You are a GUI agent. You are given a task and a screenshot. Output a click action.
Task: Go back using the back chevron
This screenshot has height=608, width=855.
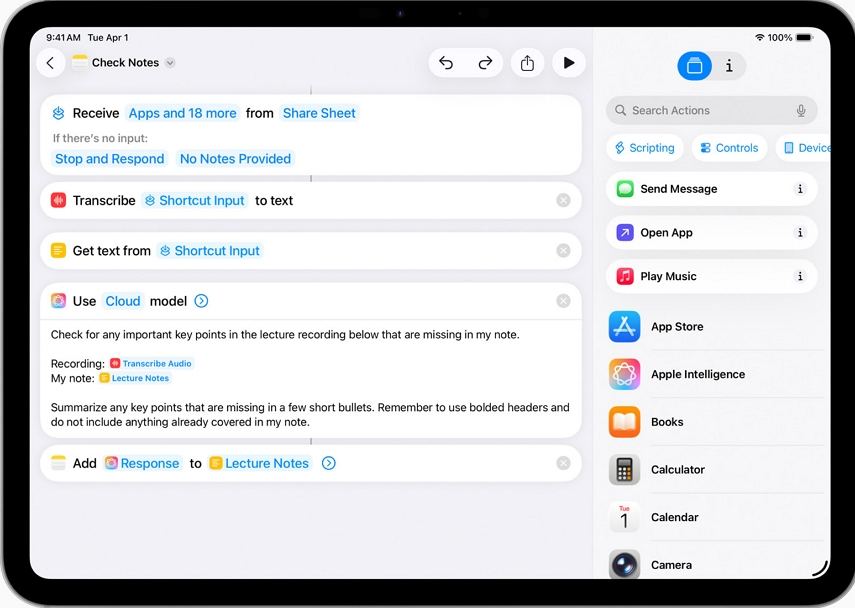click(51, 63)
